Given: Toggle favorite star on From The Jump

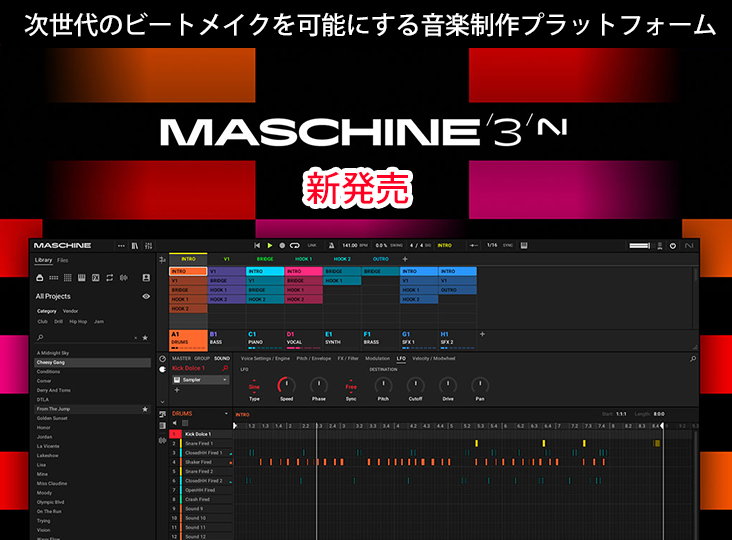Looking at the screenshot, I should (x=145, y=409).
